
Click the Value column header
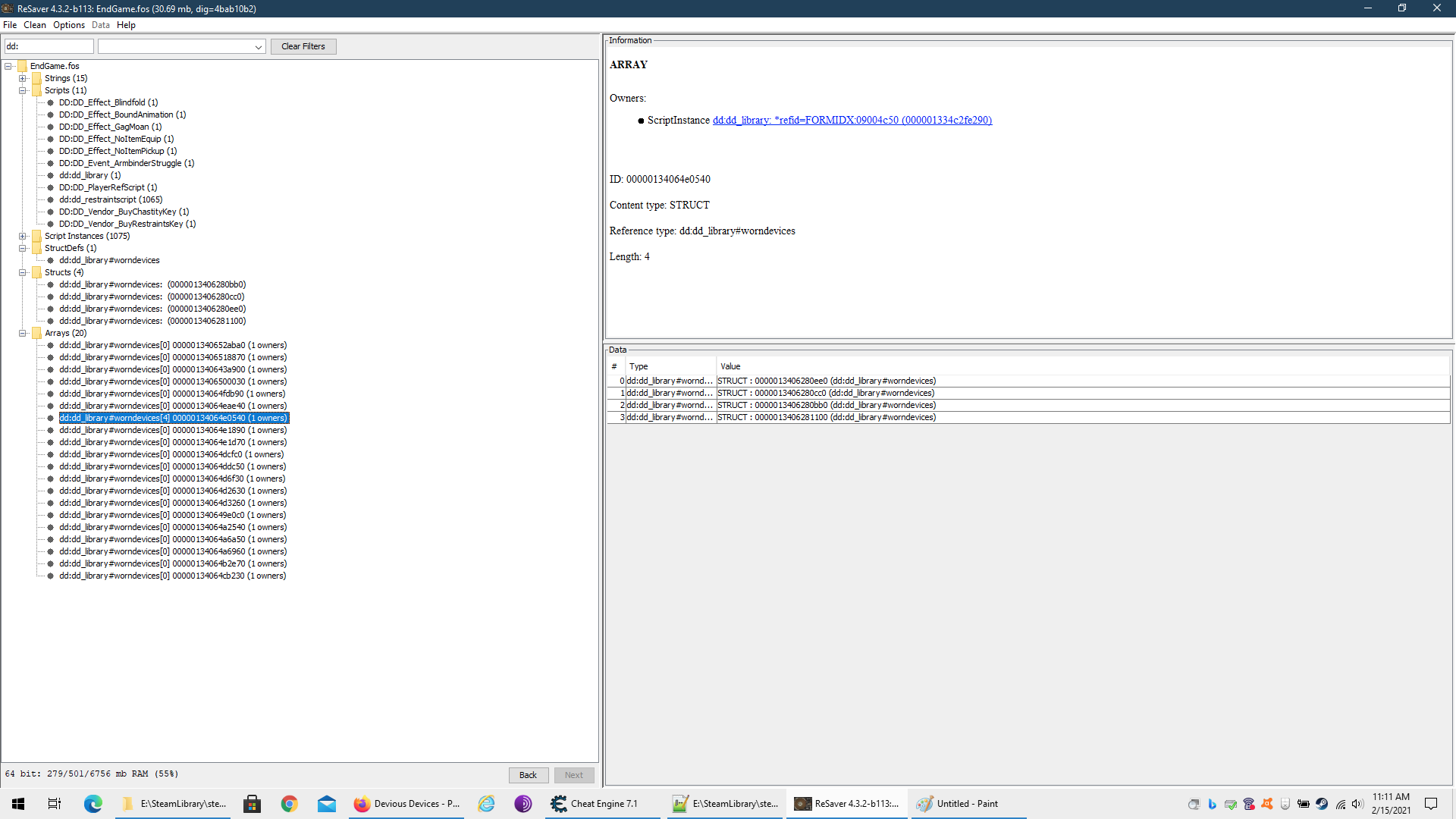coord(1082,366)
